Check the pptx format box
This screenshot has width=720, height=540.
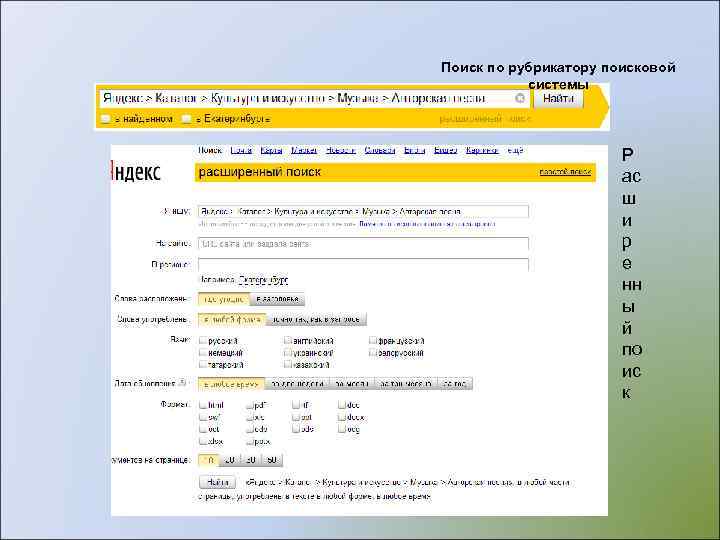point(249,440)
